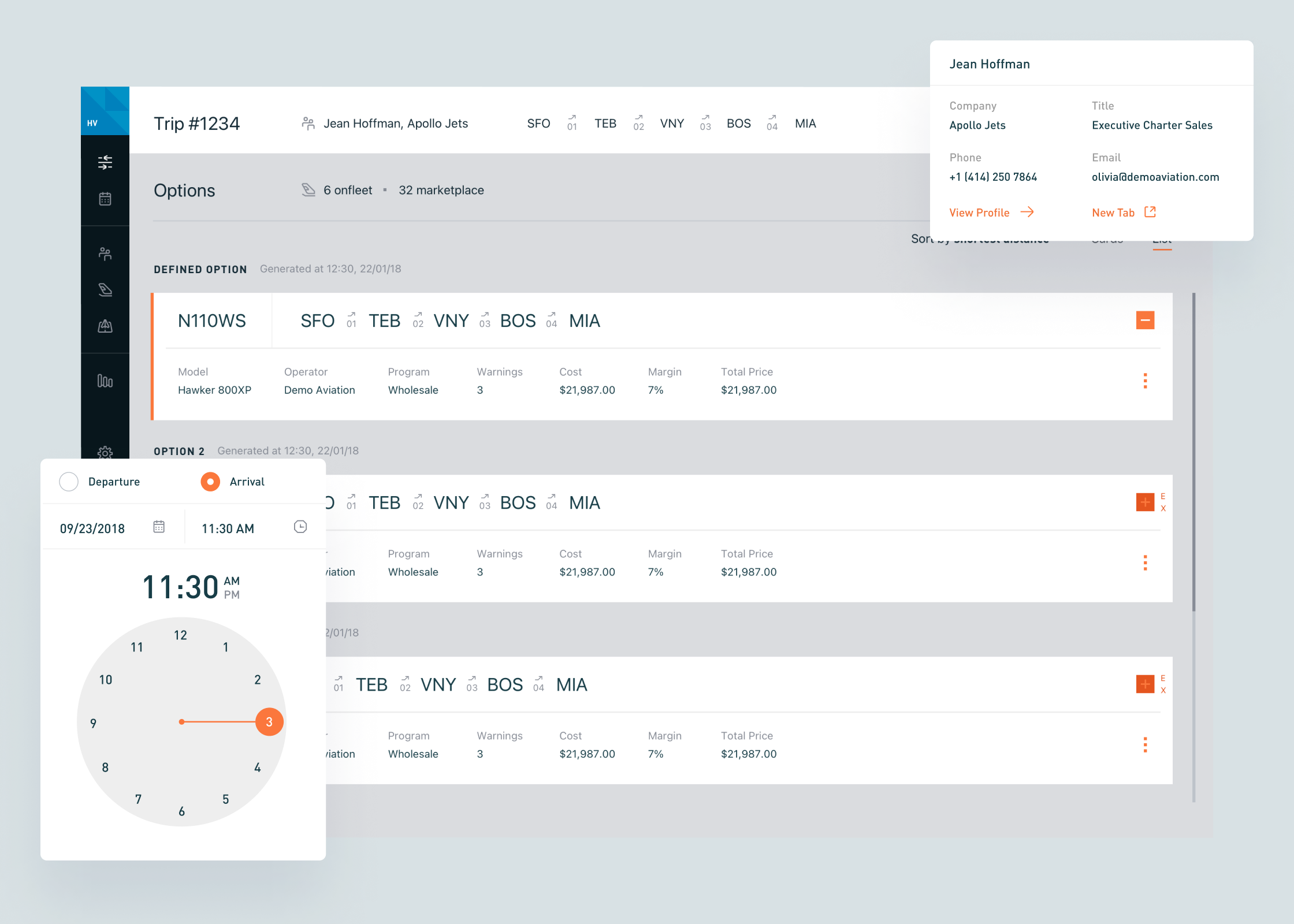Viewport: 1294px width, 924px height.
Task: Collapse the N110WS defined option
Action: coord(1145,320)
